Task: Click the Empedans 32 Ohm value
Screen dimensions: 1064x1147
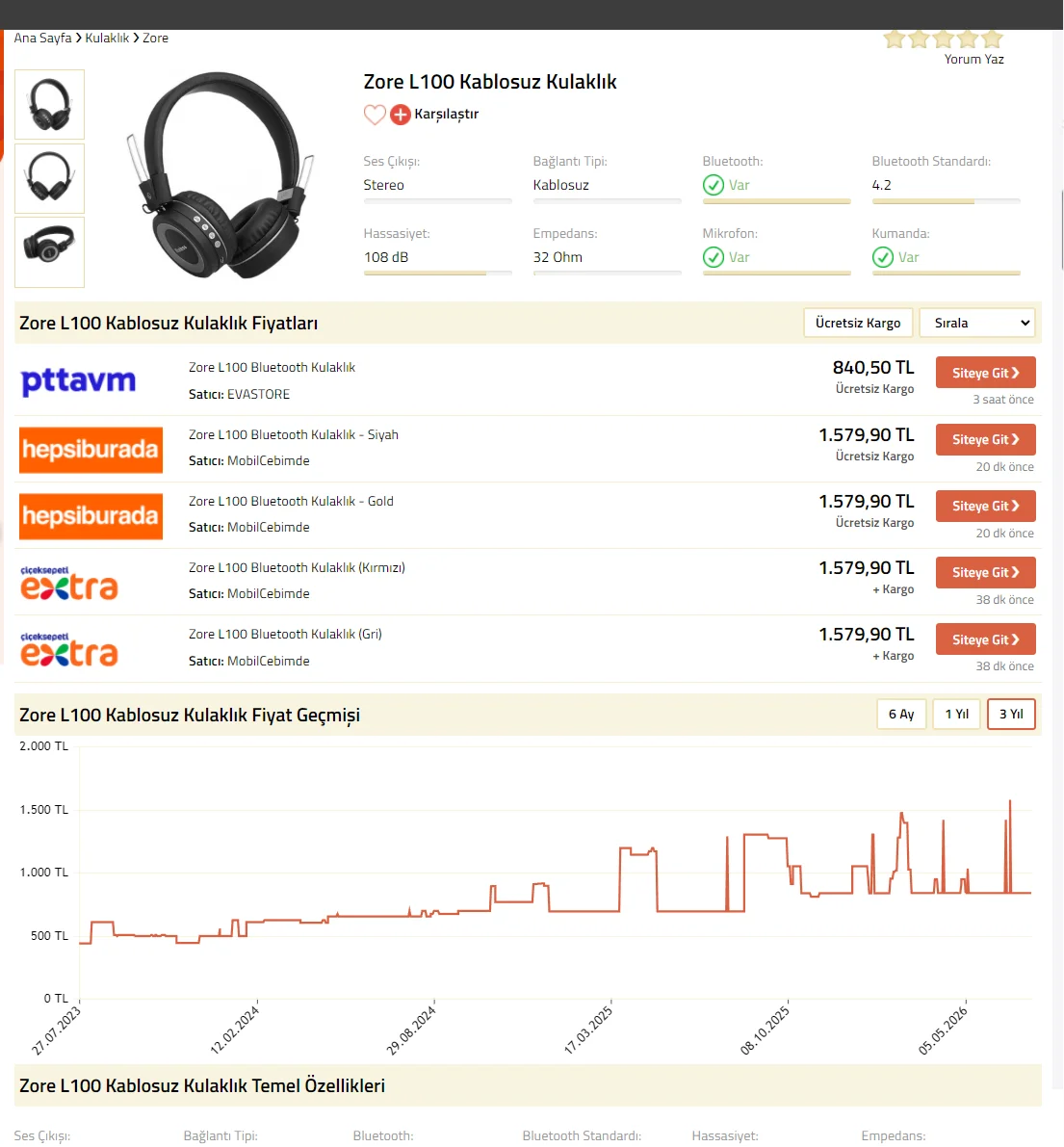Action: click(558, 257)
